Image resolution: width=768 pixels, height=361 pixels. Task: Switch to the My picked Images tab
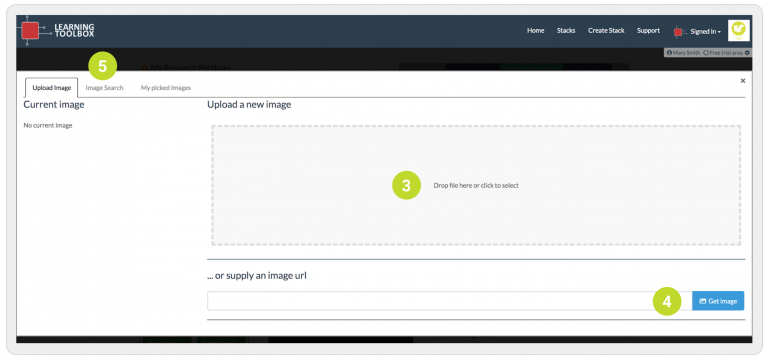[x=166, y=88]
